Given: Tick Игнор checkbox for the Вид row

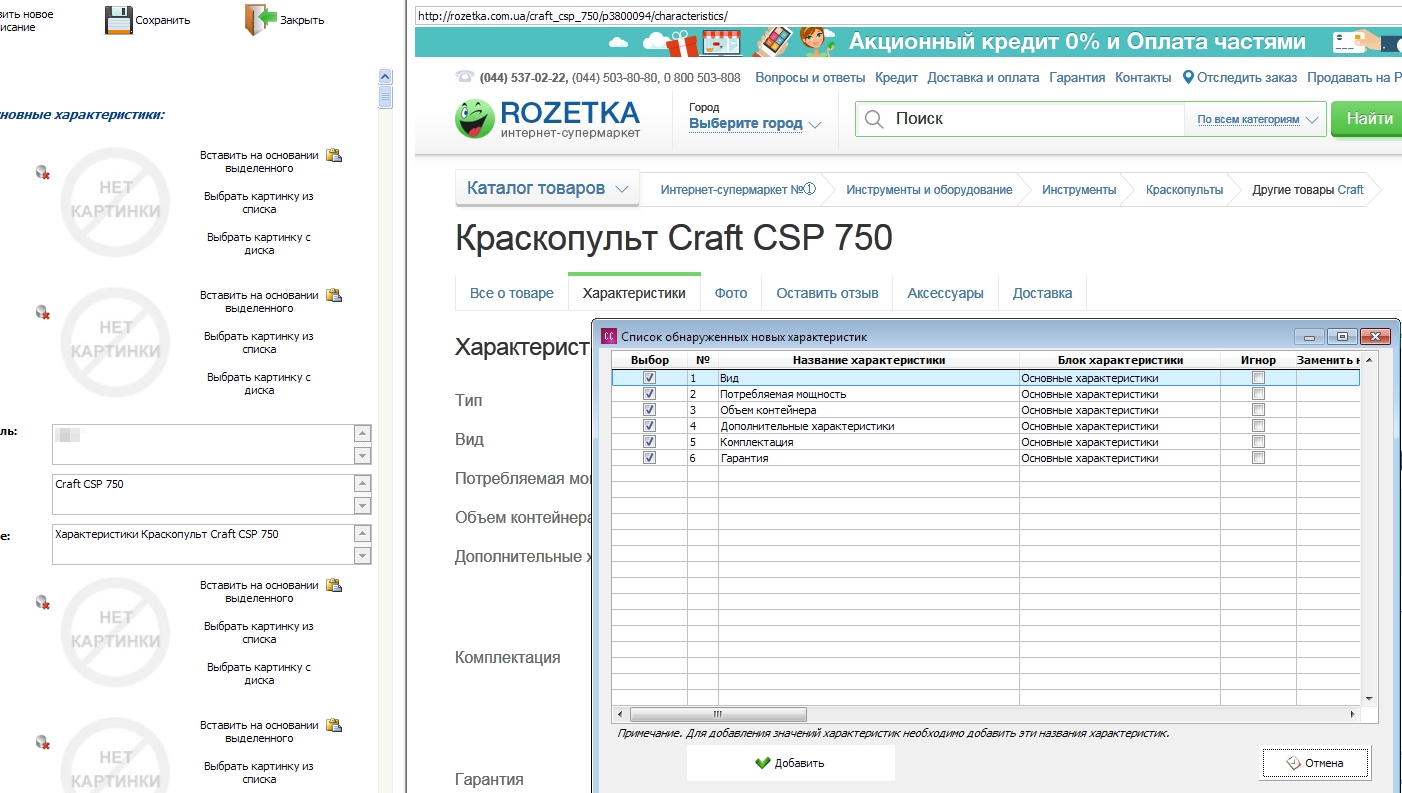Looking at the screenshot, I should pyautogui.click(x=1259, y=378).
